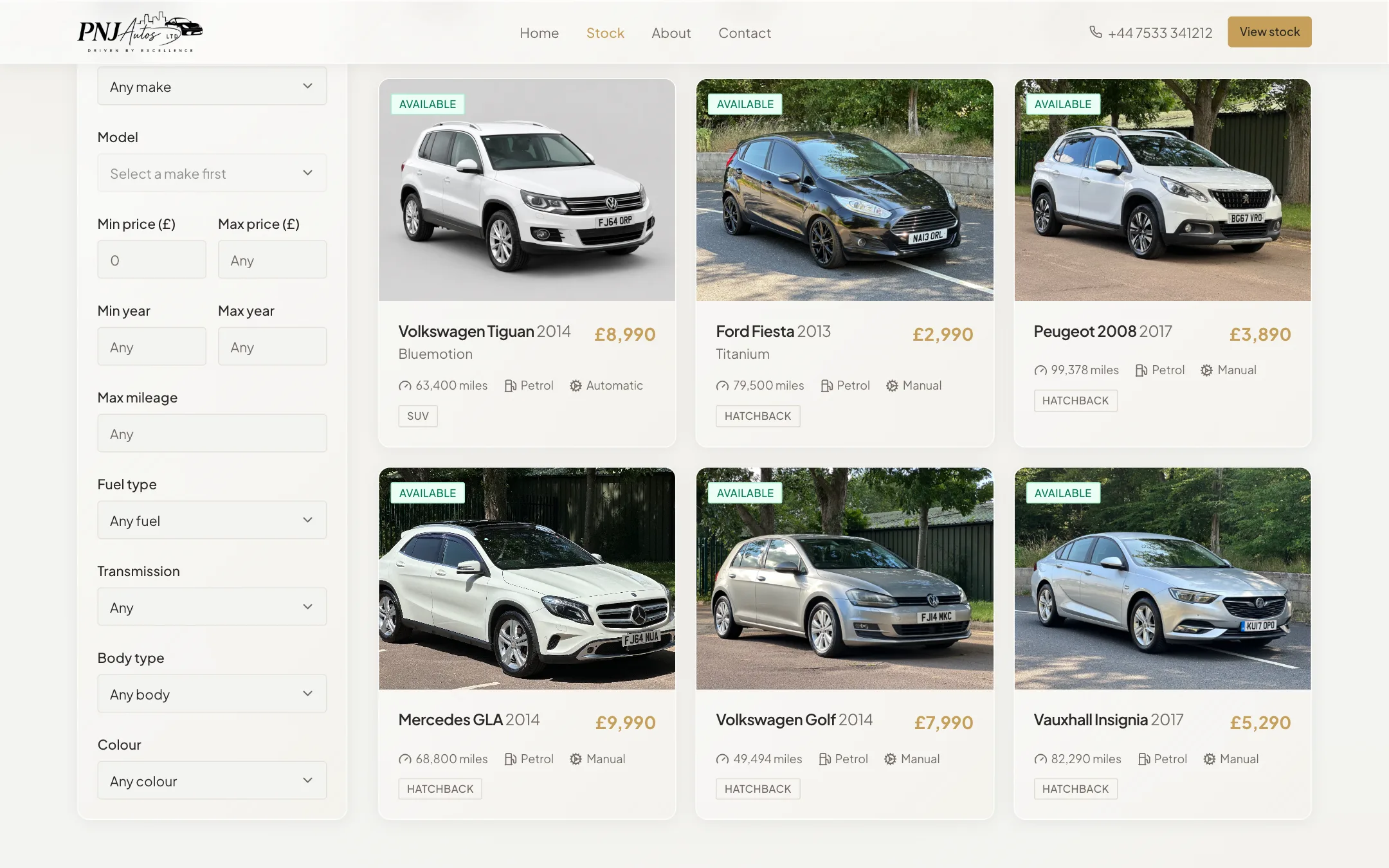Click the HATCHBACK tag on Volkswagen Golf card
Image resolution: width=1389 pixels, height=868 pixels.
(x=758, y=789)
